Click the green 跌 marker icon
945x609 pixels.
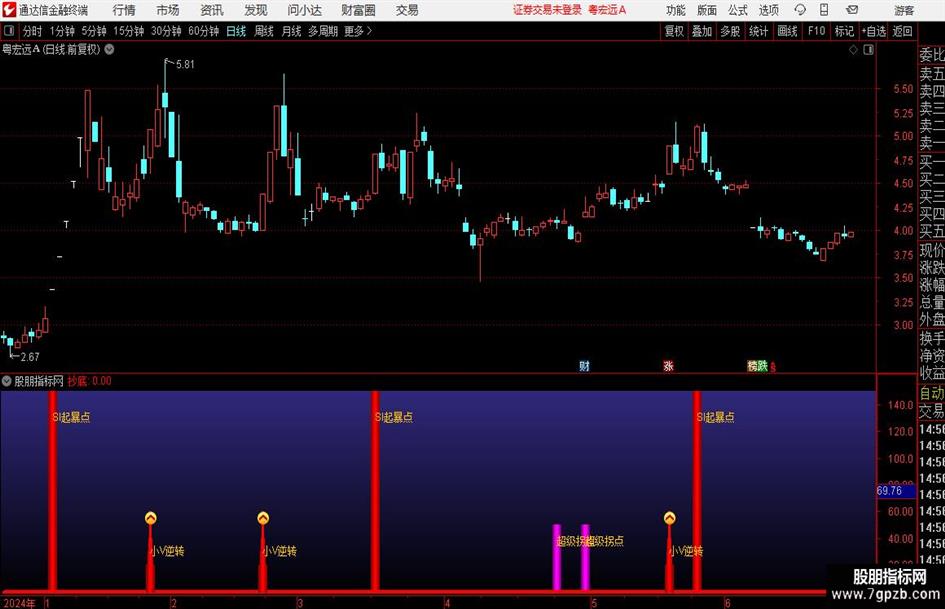[x=762, y=366]
